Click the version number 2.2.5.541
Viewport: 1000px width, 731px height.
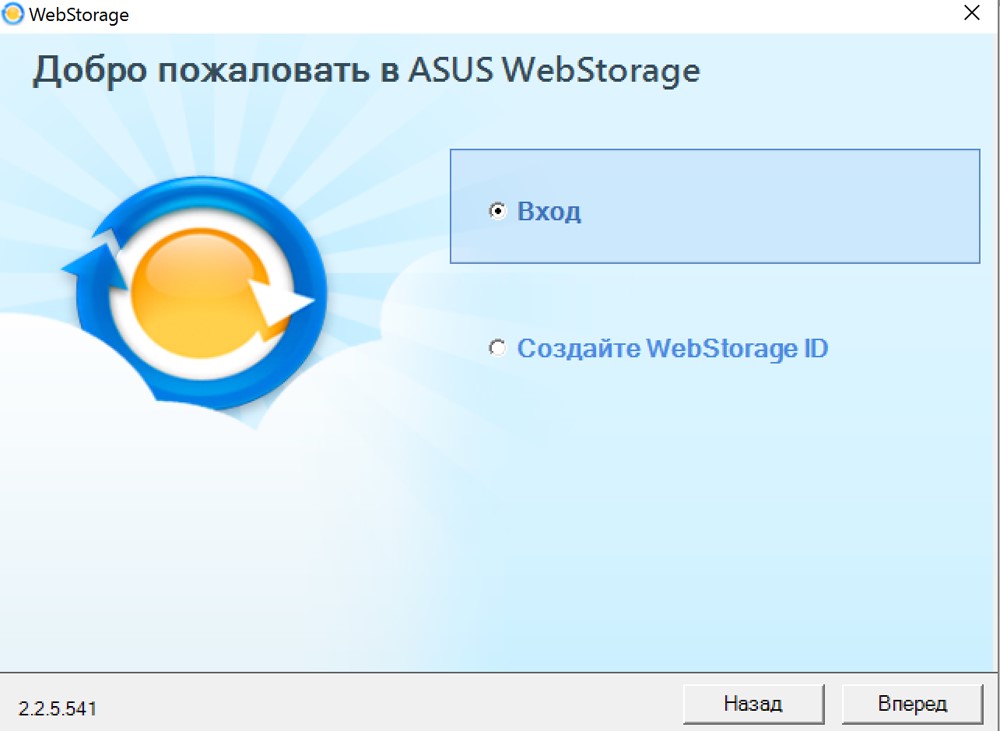click(57, 709)
